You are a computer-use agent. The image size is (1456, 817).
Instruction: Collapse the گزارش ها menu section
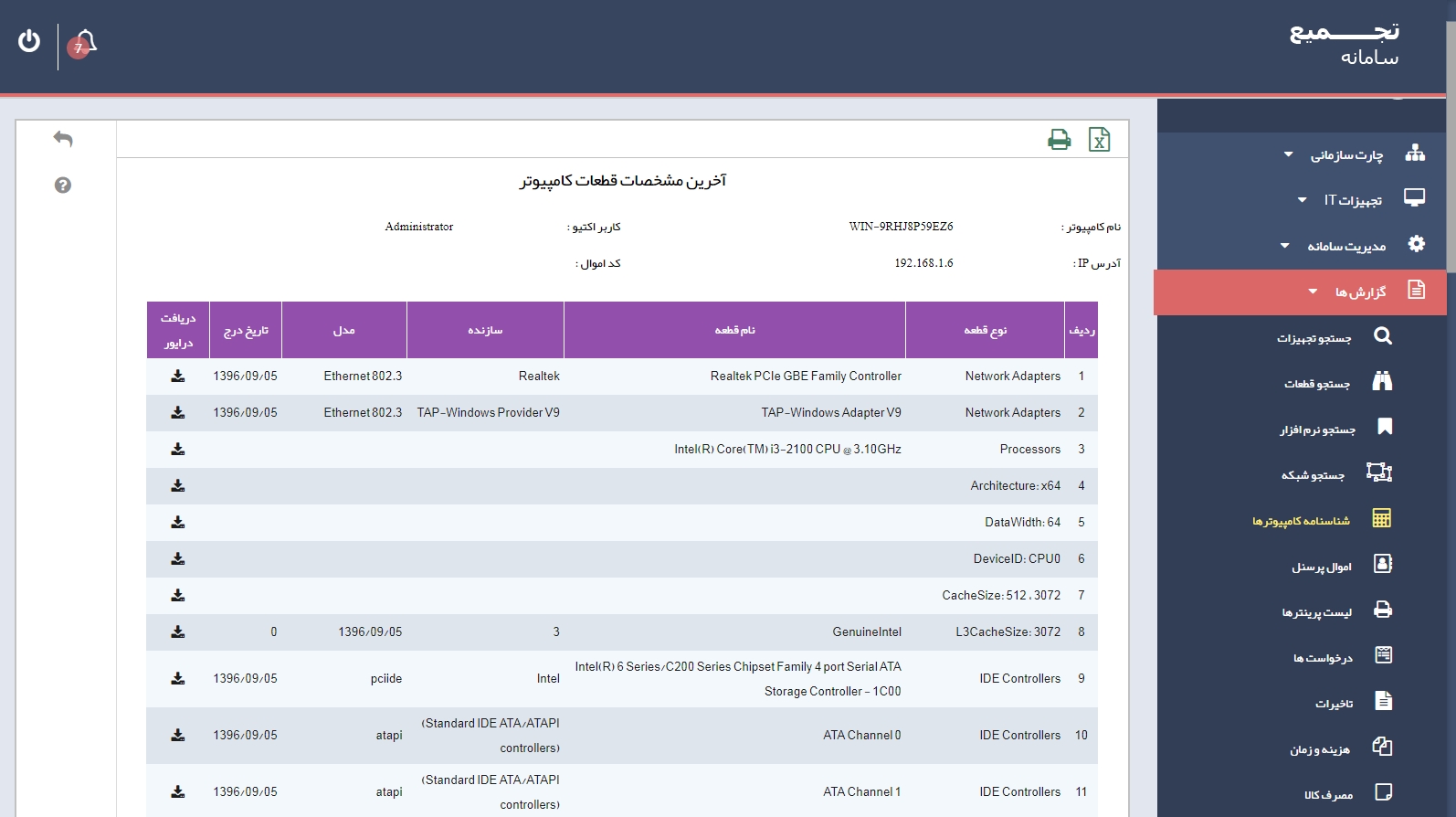1359,292
